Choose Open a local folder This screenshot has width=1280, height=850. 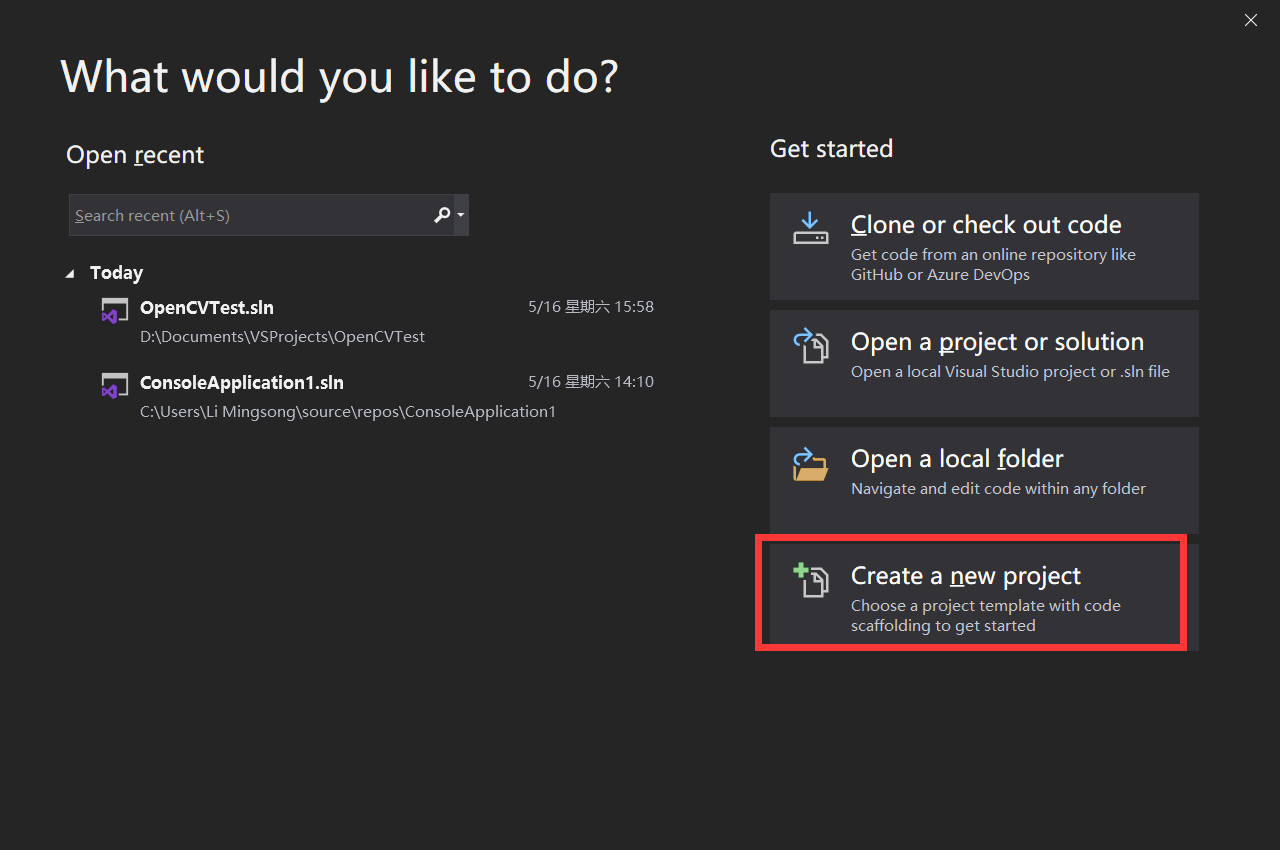pos(984,479)
